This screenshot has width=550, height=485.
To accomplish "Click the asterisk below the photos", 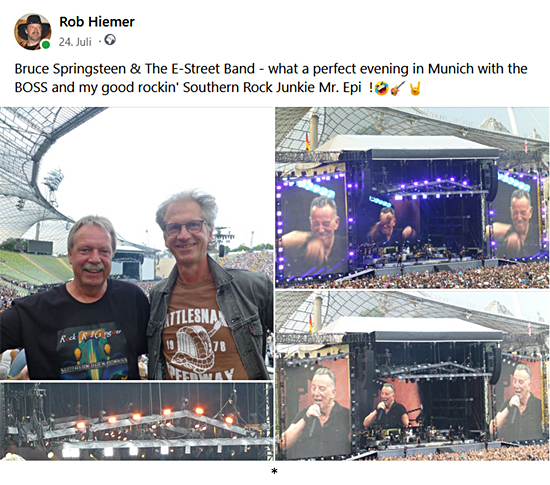I will click(x=274, y=472).
